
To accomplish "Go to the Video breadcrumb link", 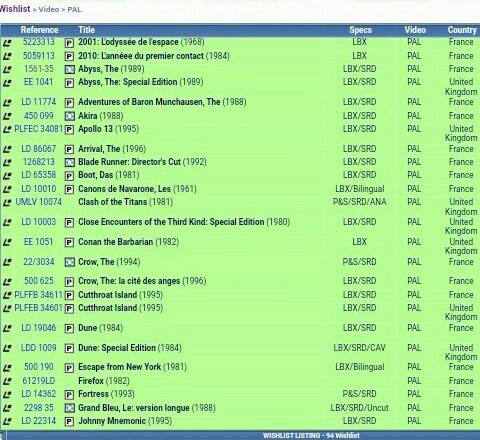I will pyautogui.click(x=49, y=9).
